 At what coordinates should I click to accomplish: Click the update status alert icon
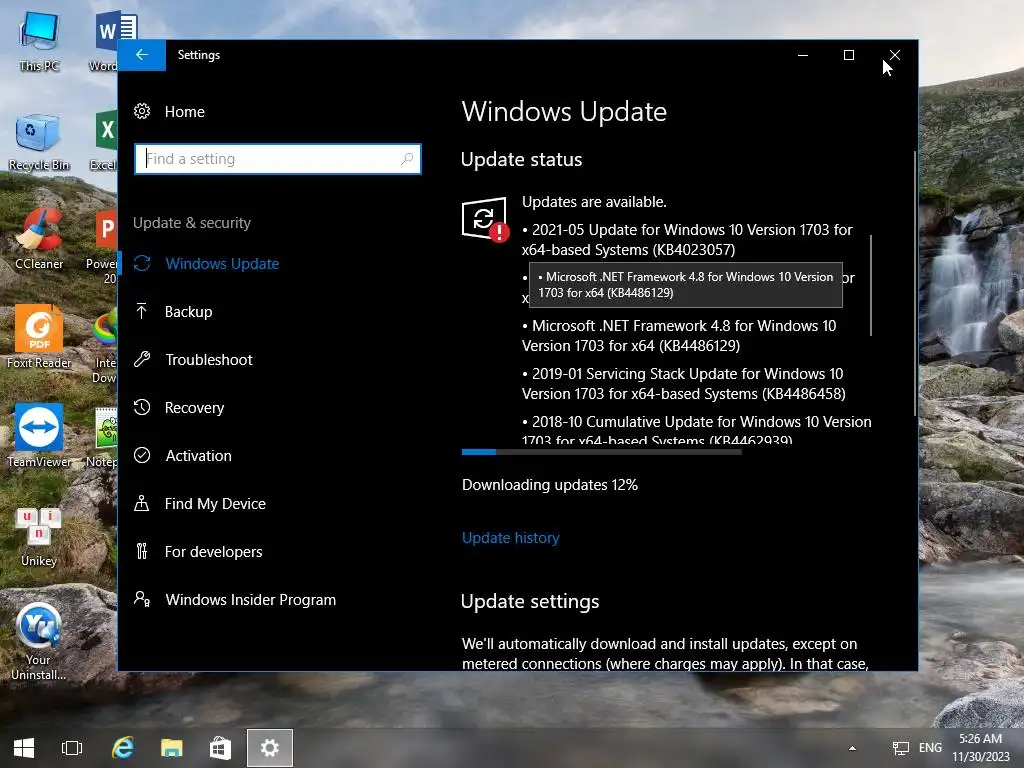(485, 219)
